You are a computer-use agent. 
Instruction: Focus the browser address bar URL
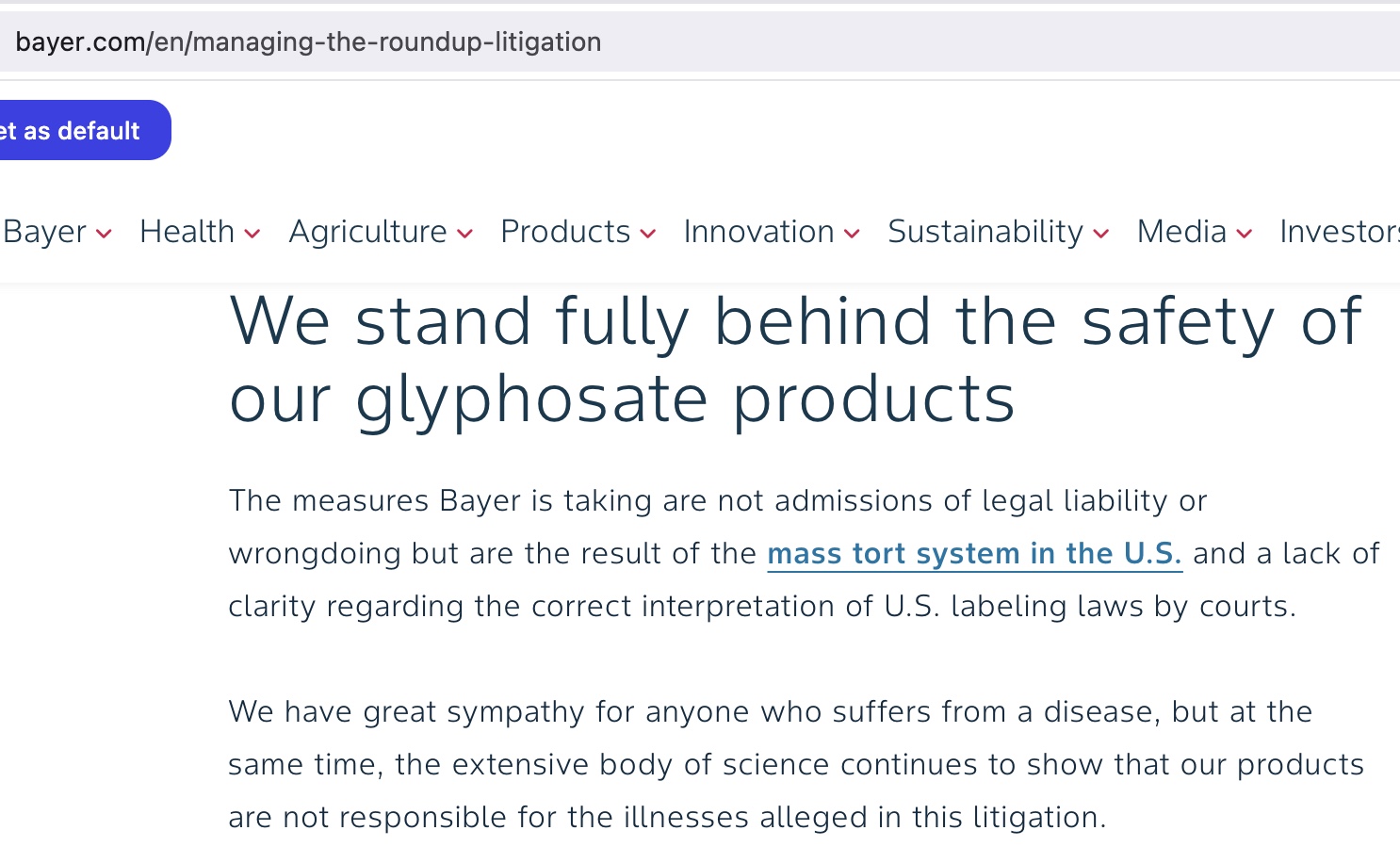tap(308, 41)
